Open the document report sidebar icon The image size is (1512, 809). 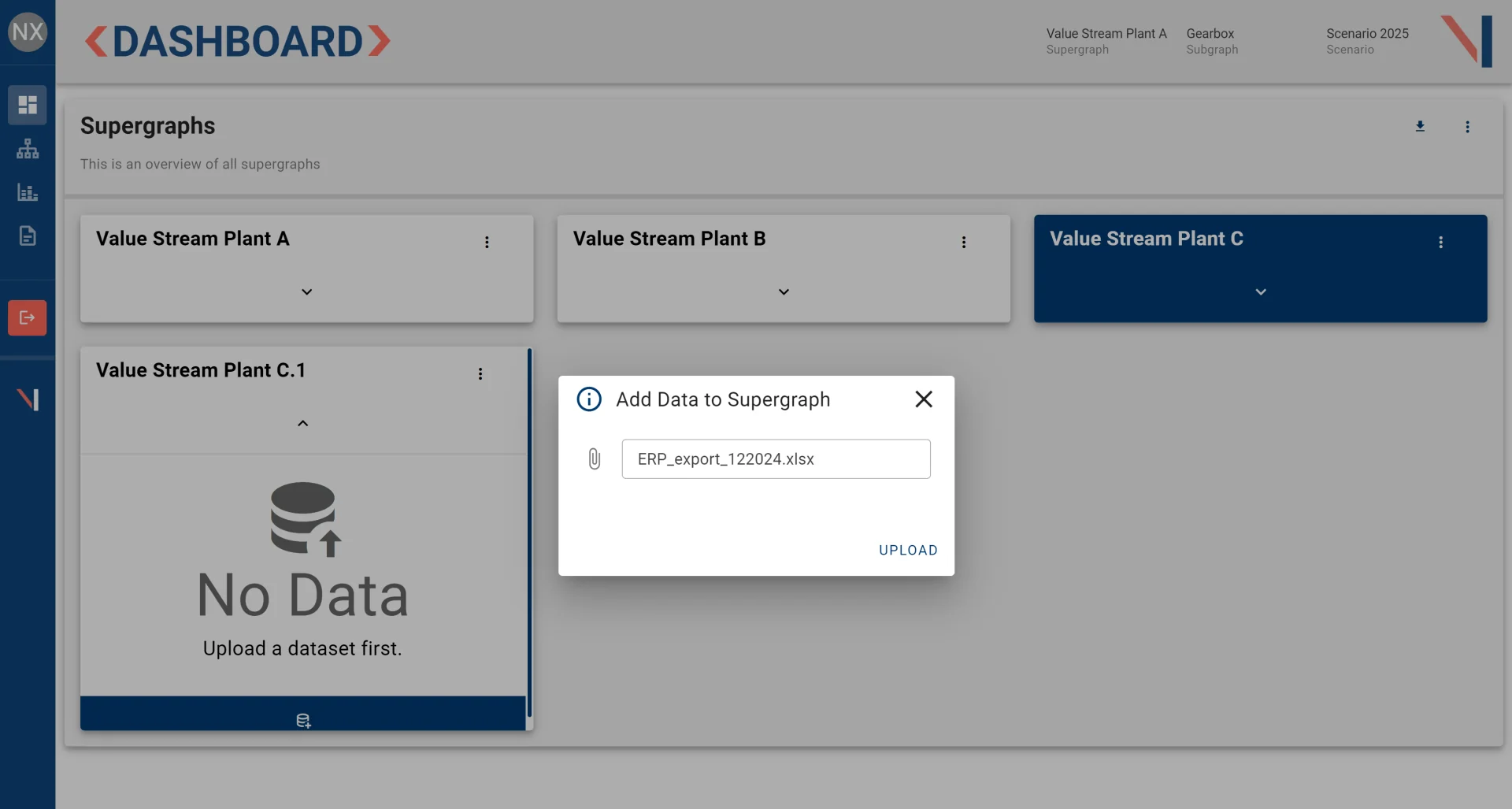(28, 236)
